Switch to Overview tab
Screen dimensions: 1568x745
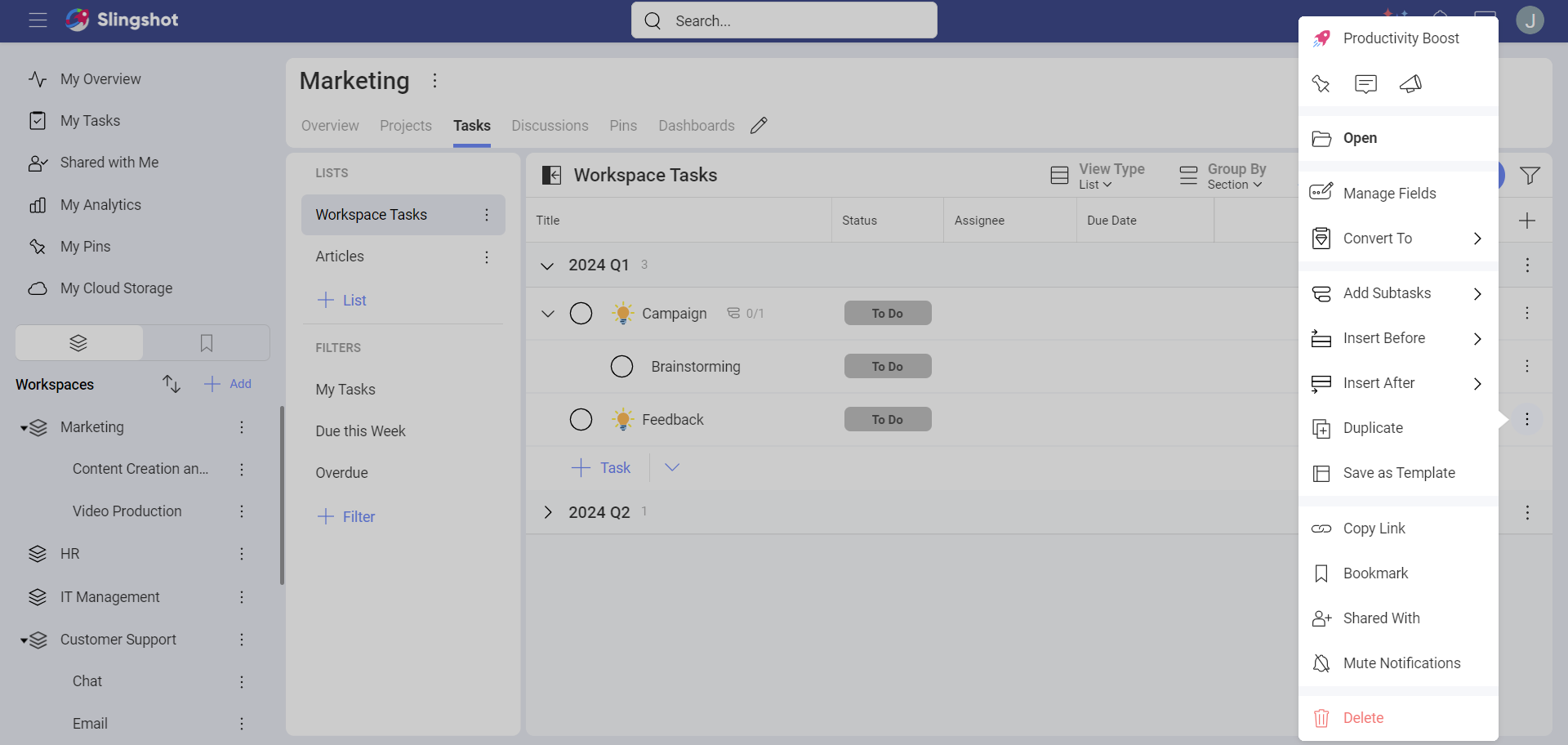click(330, 125)
